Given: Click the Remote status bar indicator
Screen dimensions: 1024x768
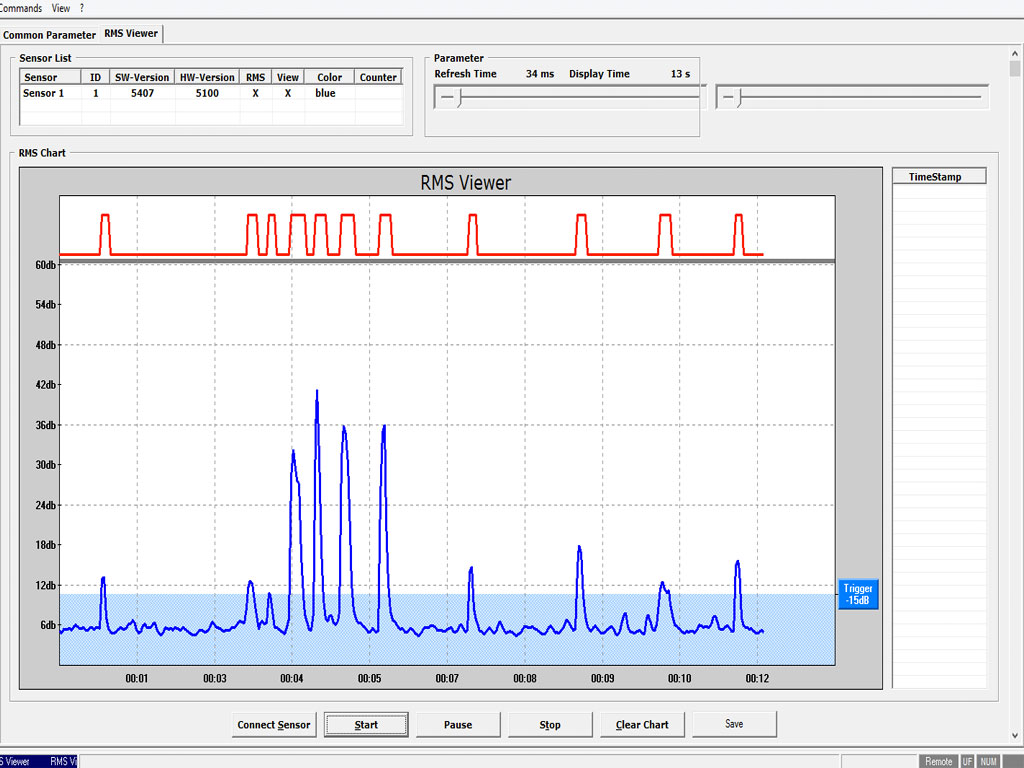Looking at the screenshot, I should [938, 761].
